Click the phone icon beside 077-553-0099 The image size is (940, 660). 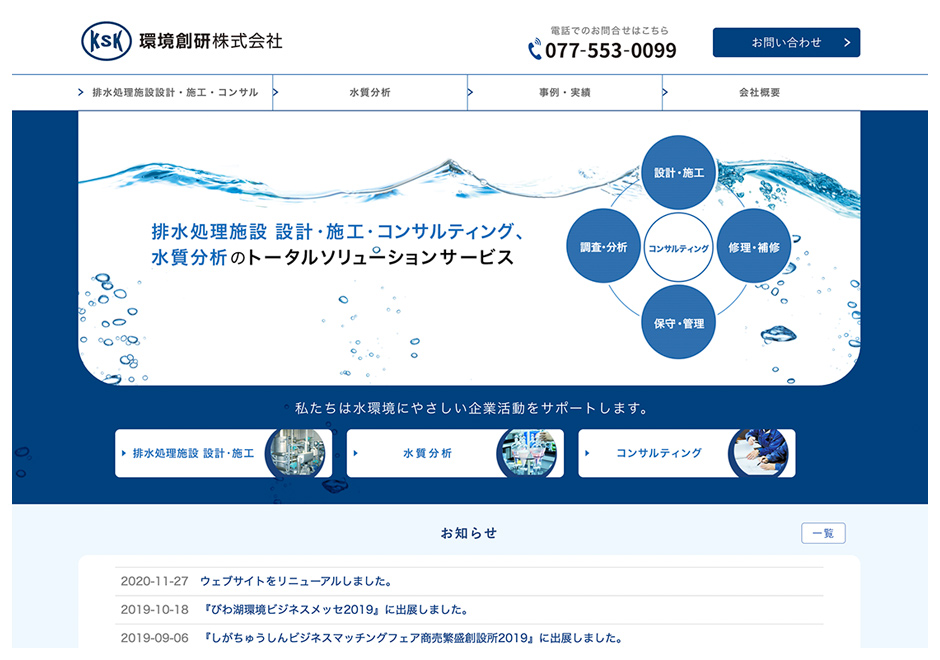(x=535, y=50)
